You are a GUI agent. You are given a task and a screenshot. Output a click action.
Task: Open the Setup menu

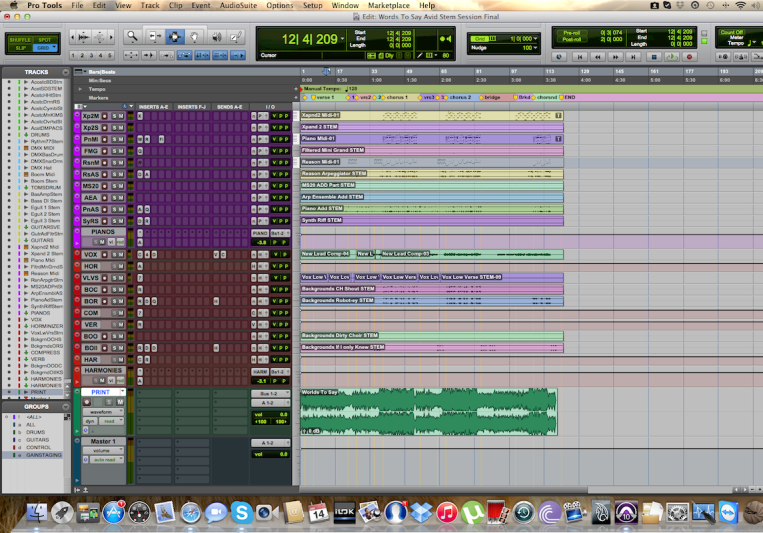tap(312, 5)
